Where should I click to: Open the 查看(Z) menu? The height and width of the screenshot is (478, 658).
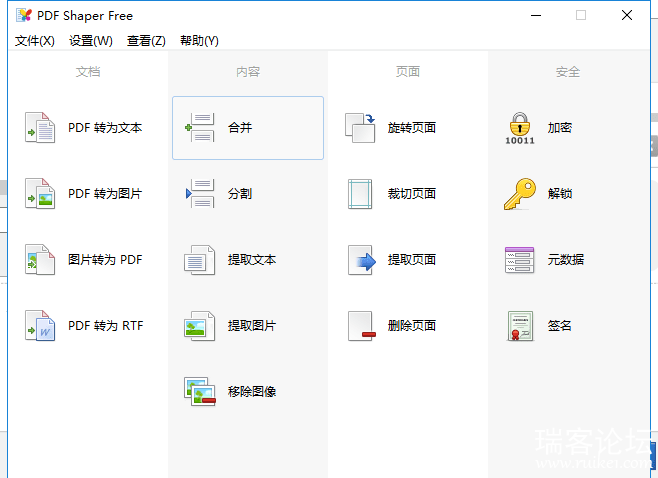tap(146, 41)
